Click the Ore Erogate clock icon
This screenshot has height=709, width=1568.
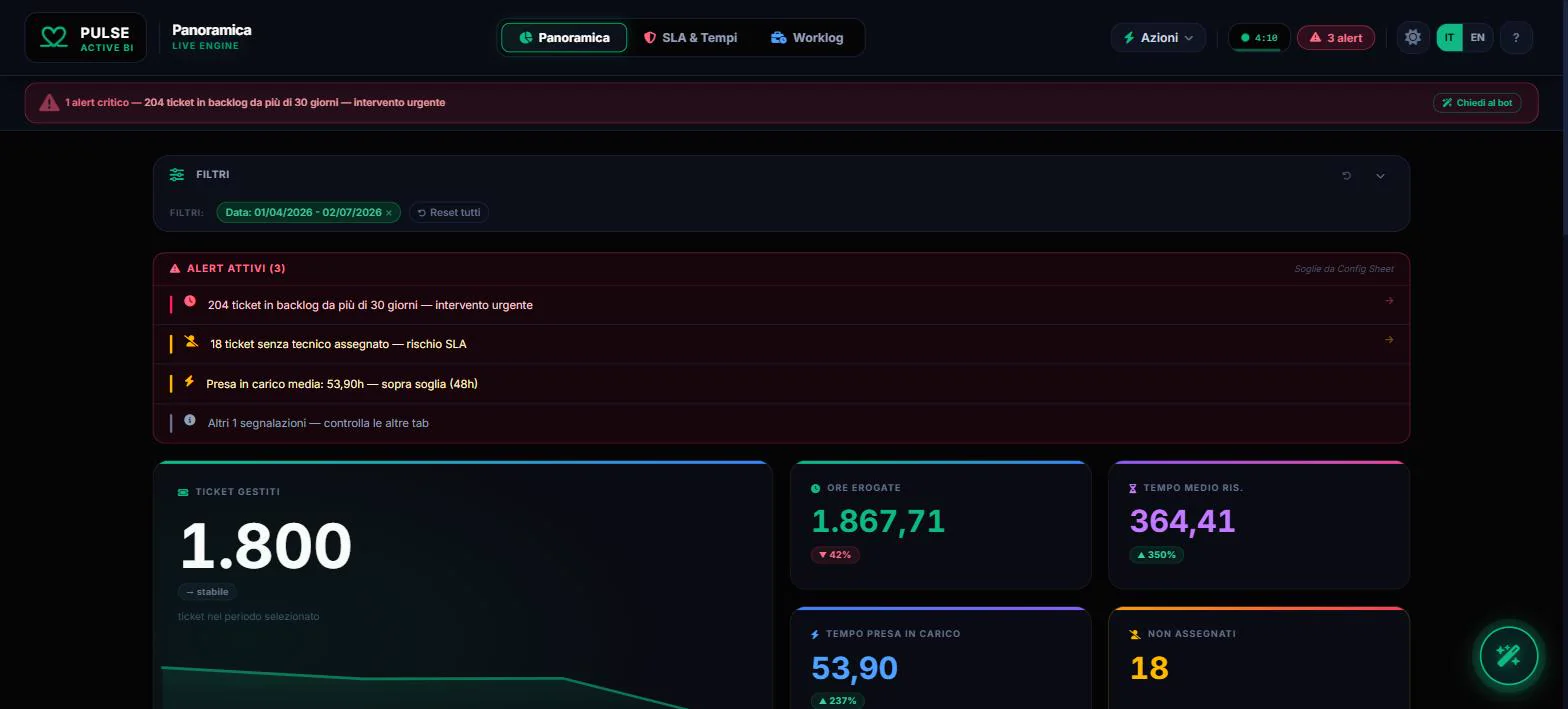click(x=815, y=488)
